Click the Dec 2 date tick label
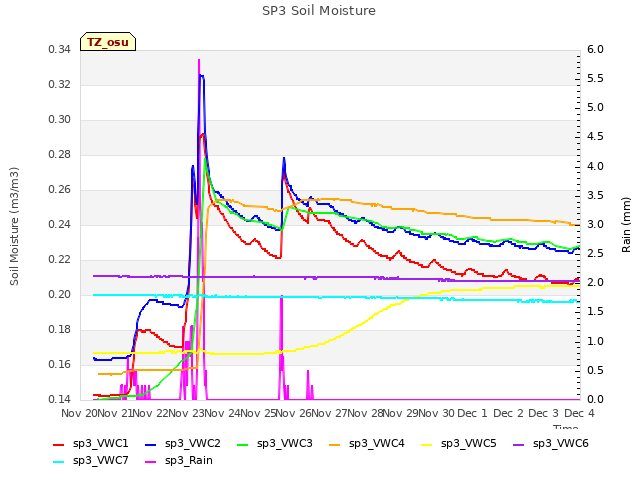This screenshot has height=480, width=640. (x=508, y=414)
